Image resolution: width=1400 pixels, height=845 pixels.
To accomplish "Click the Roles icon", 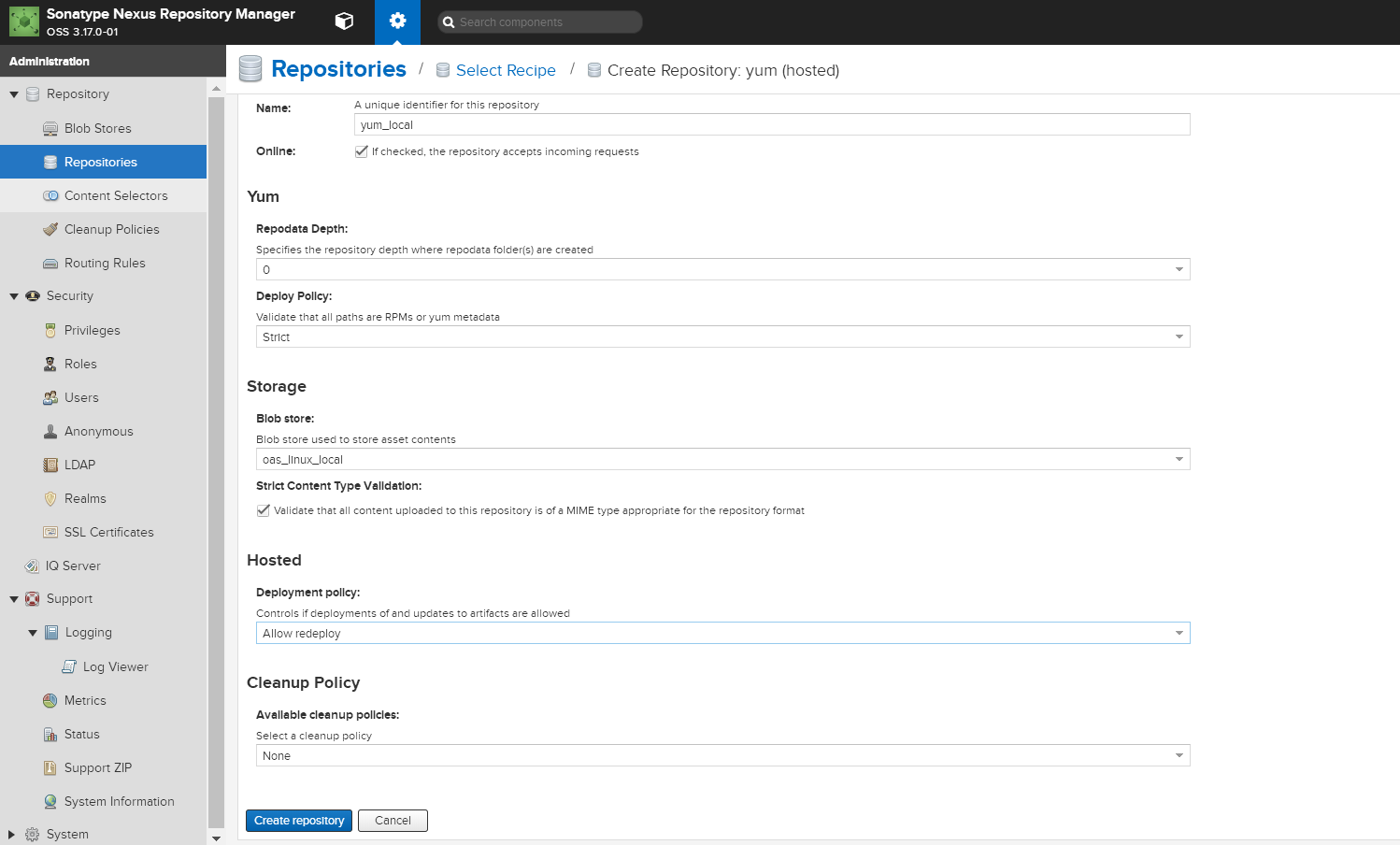I will click(50, 364).
